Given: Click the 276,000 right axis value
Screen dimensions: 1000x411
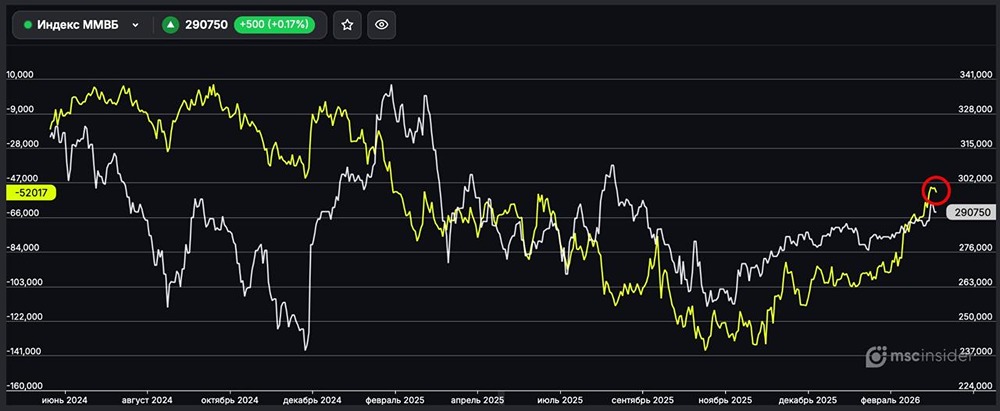Looking at the screenshot, I should [x=976, y=248].
